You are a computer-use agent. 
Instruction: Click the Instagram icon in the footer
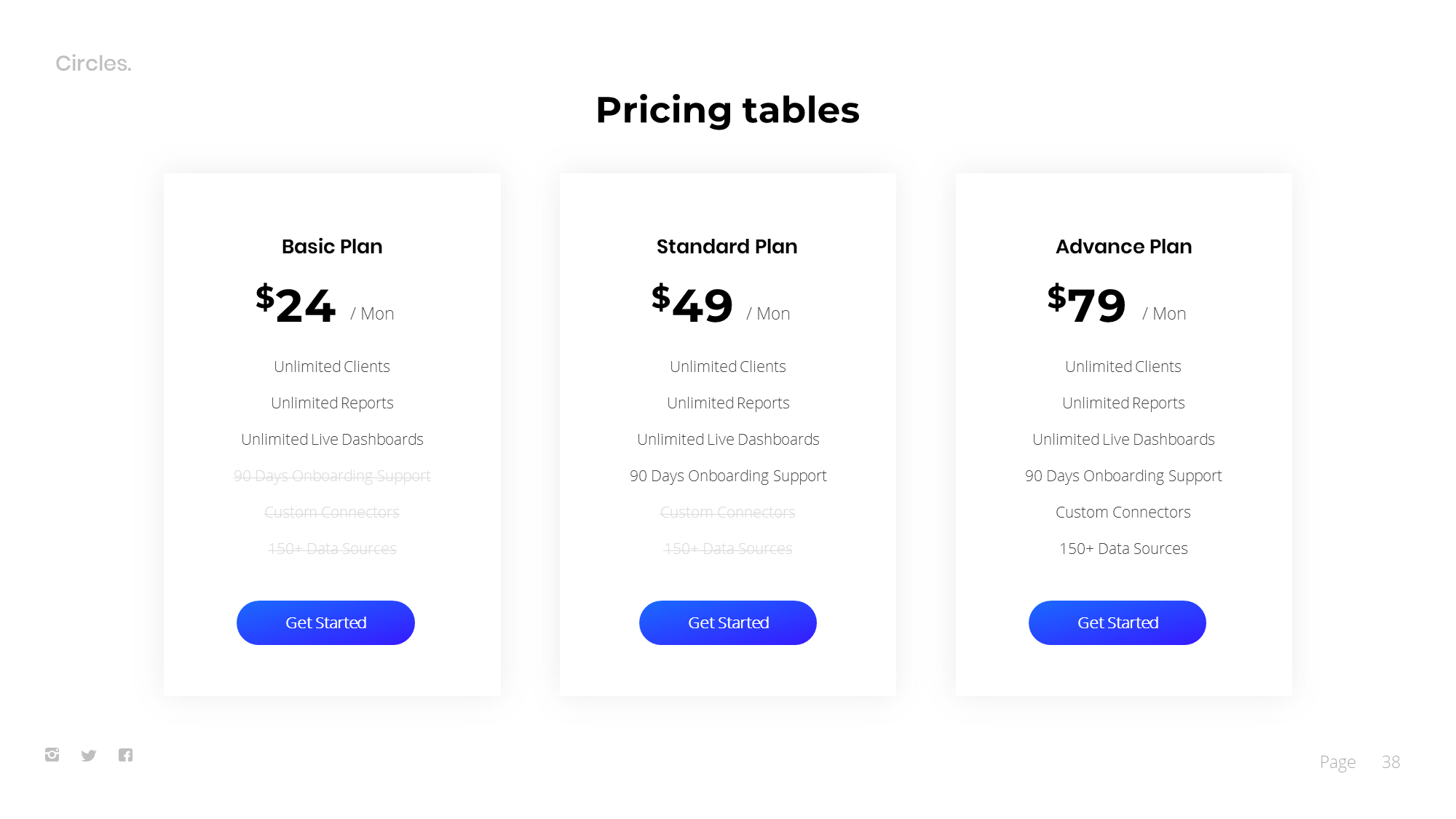[52, 755]
